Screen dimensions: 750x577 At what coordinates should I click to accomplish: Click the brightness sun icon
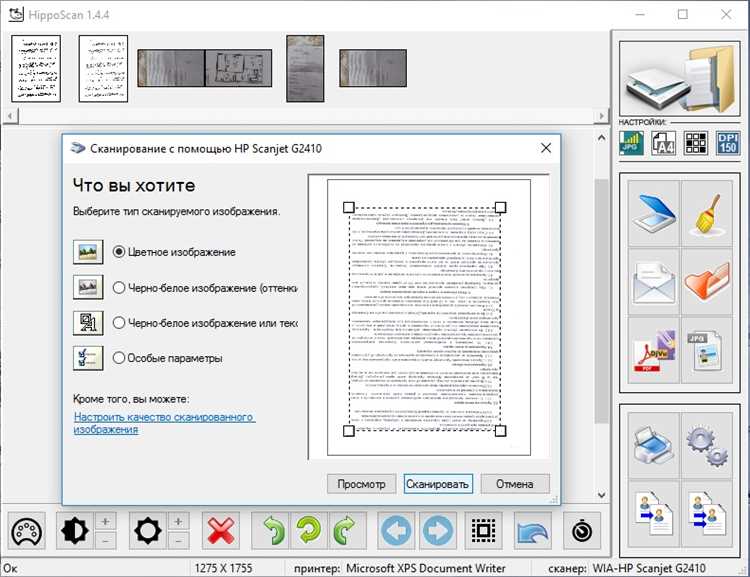click(x=148, y=531)
